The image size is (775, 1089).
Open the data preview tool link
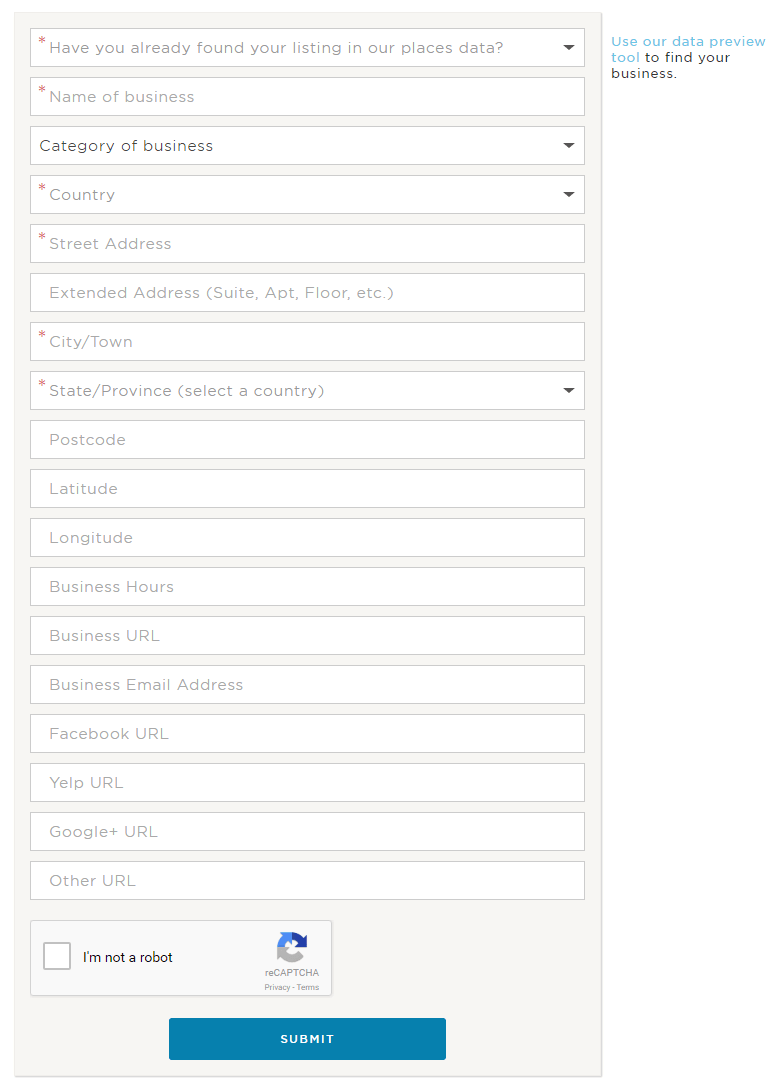[x=687, y=42]
